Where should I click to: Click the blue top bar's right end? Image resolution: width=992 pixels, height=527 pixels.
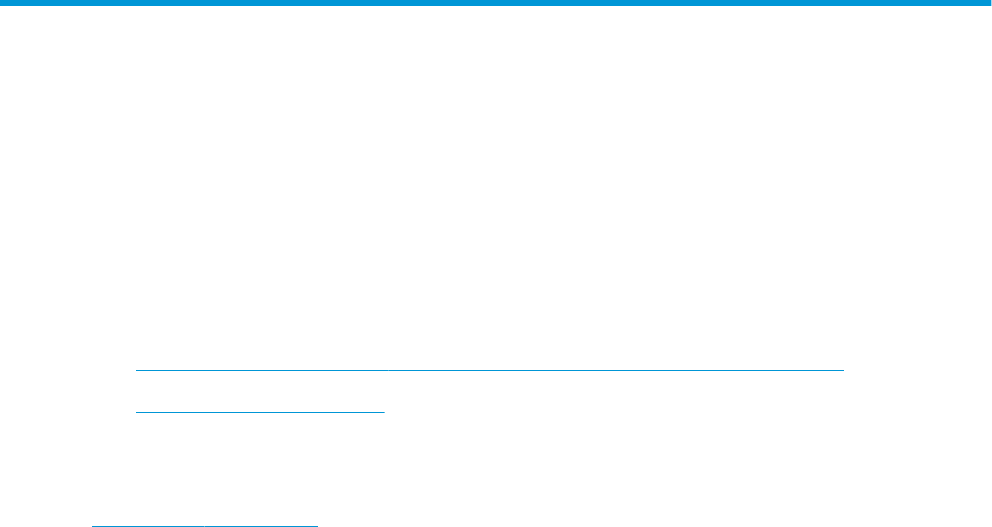click(987, 3)
